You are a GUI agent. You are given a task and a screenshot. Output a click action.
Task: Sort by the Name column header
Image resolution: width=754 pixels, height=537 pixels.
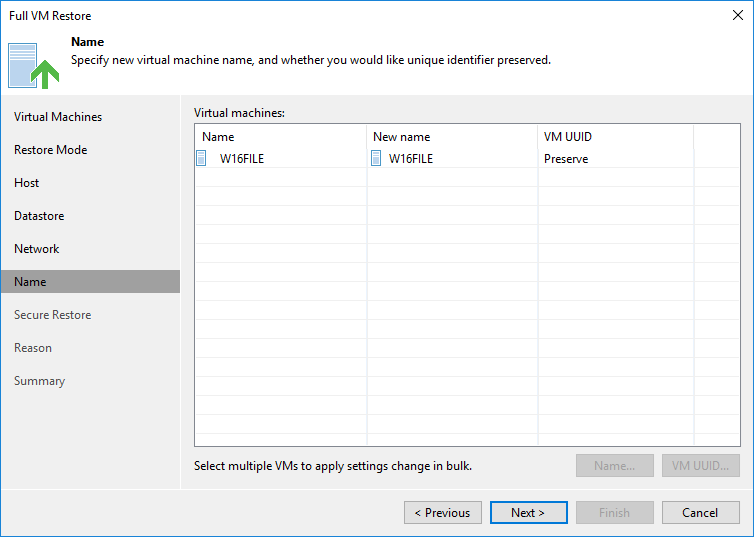(x=281, y=137)
